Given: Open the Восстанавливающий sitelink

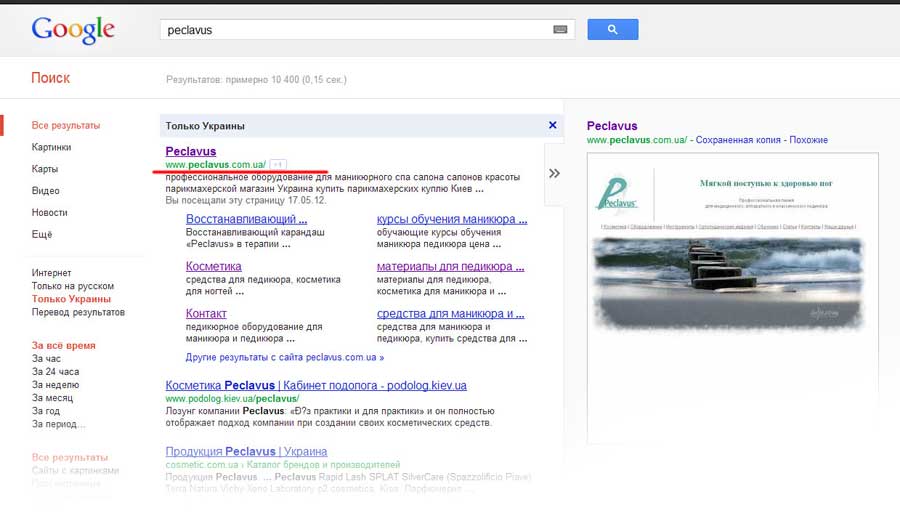Looking at the screenshot, I should 246,219.
